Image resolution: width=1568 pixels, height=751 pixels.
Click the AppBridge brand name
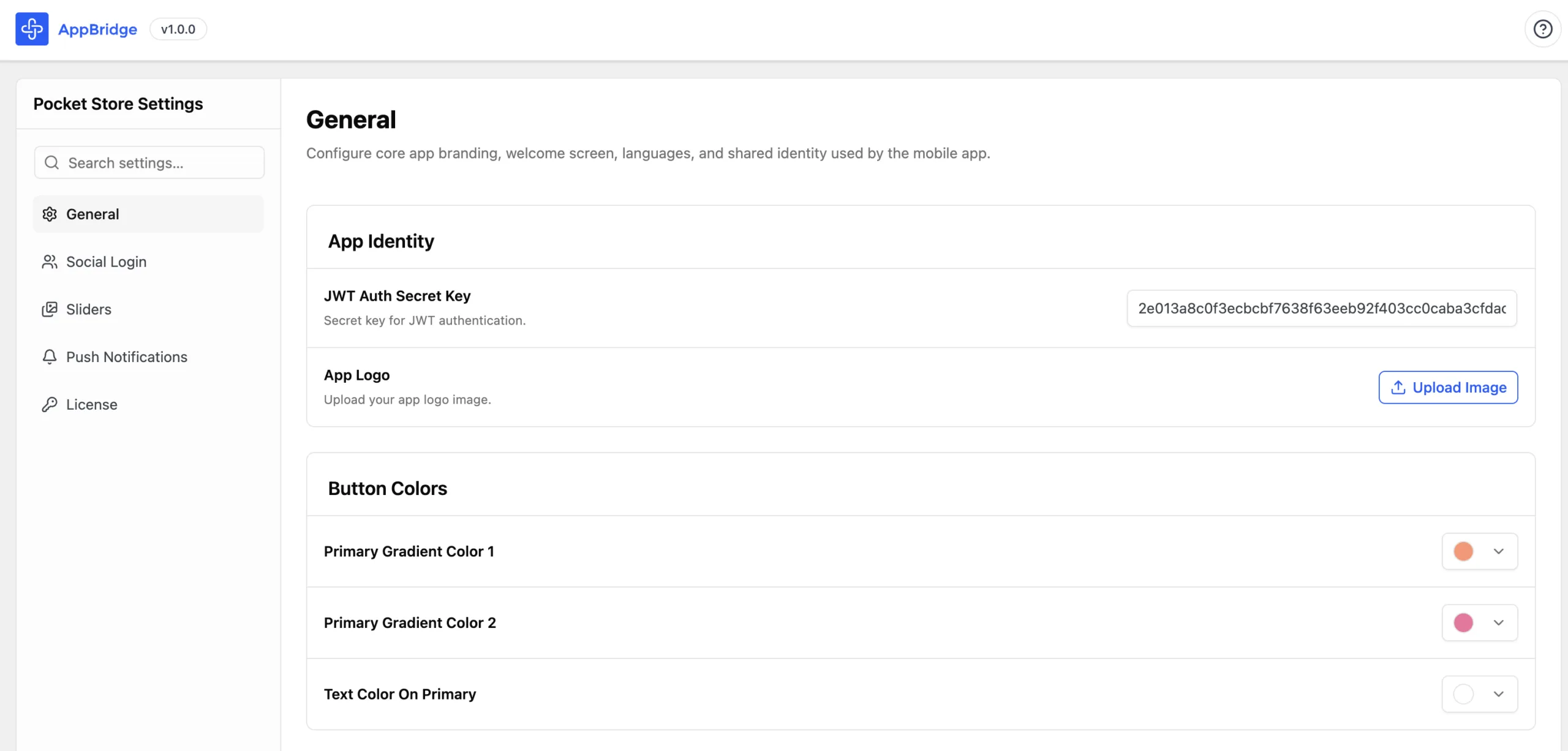click(97, 29)
